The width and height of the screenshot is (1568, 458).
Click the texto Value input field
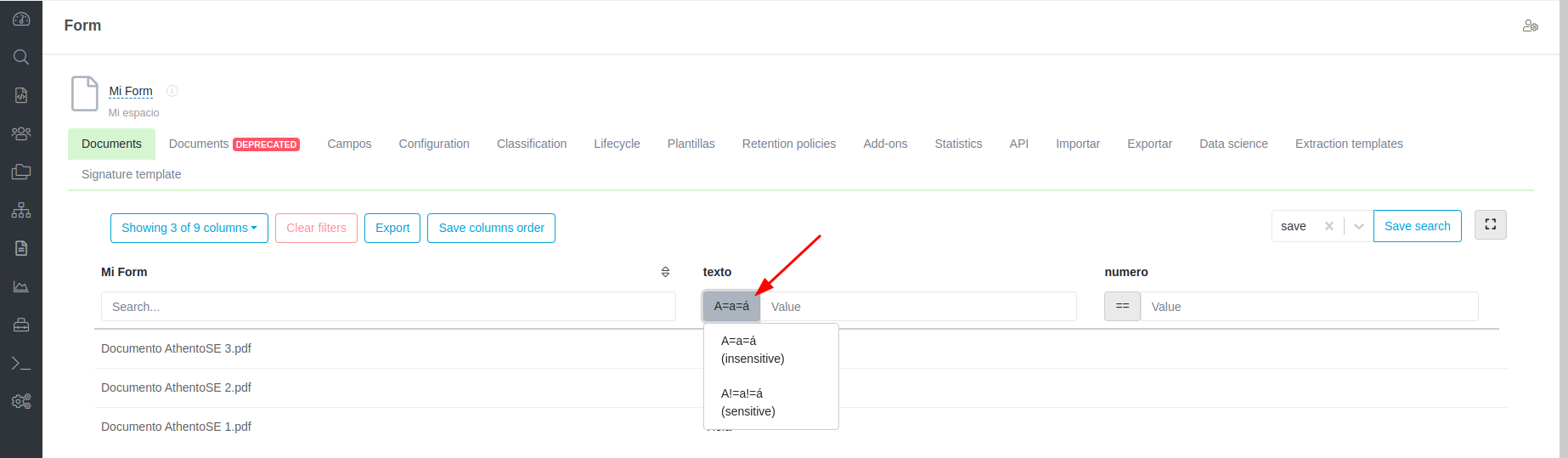(917, 306)
